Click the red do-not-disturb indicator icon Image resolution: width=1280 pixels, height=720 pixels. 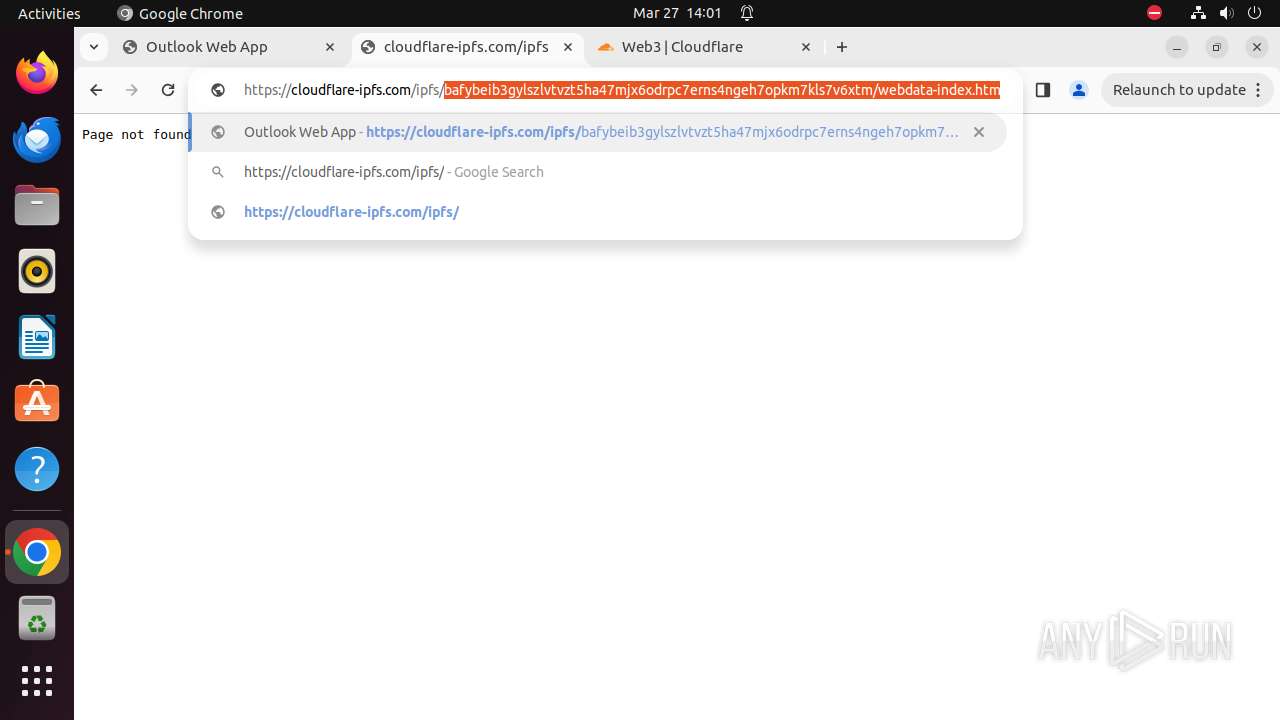(1155, 13)
